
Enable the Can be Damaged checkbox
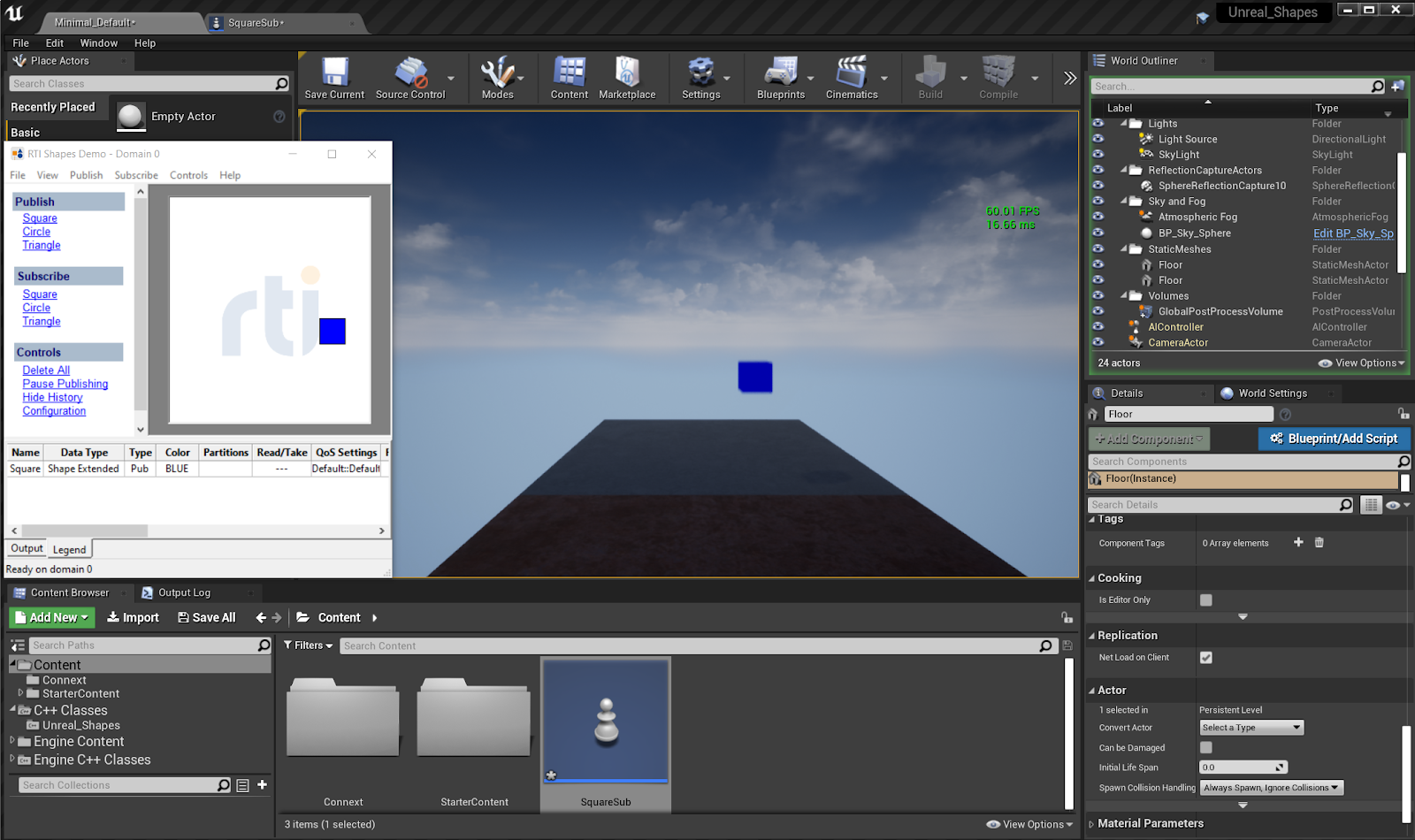[x=1205, y=747]
